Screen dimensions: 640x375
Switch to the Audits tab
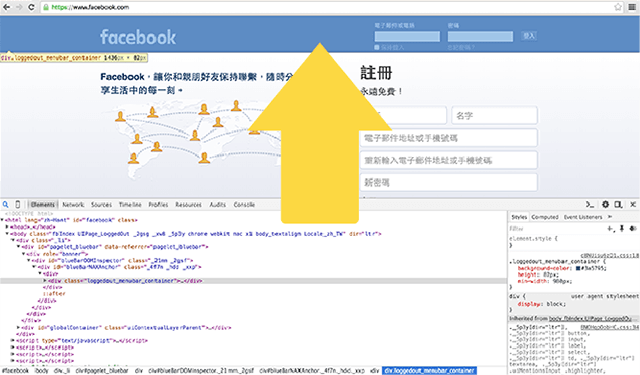click(218, 204)
